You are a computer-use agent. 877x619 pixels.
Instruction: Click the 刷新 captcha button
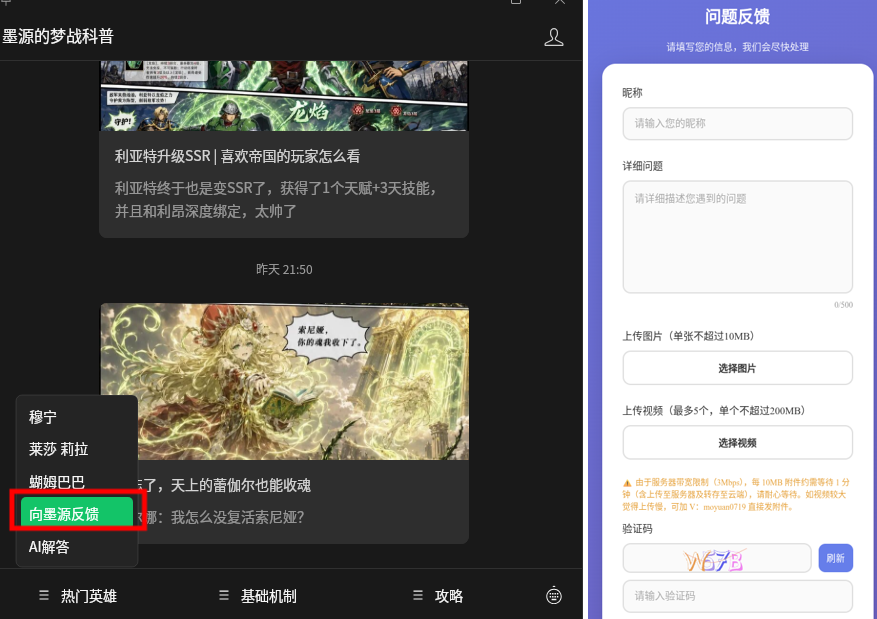click(835, 558)
